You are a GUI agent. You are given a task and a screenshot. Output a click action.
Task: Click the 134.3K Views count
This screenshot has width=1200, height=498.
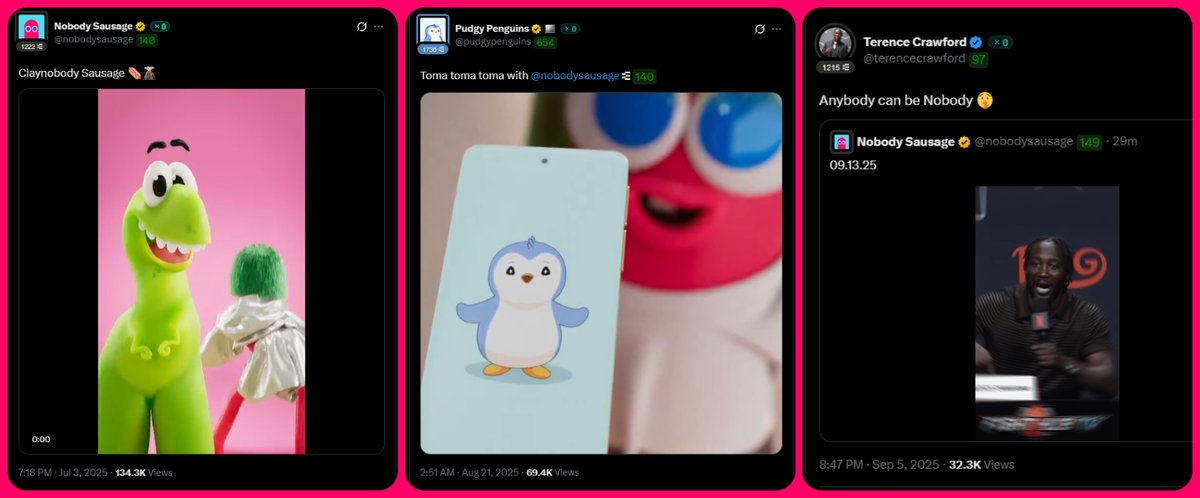[144, 472]
